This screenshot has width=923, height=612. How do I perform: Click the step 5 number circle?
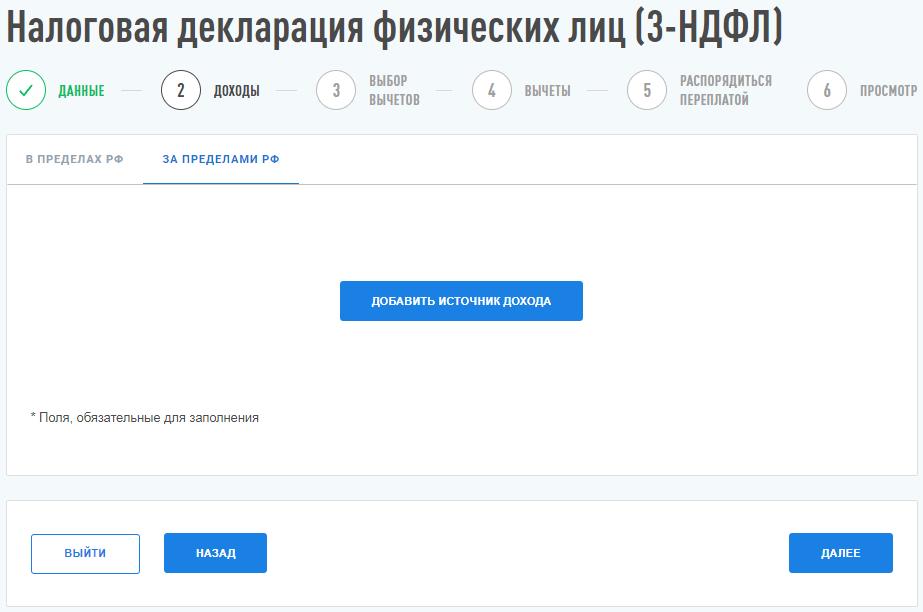pyautogui.click(x=647, y=91)
